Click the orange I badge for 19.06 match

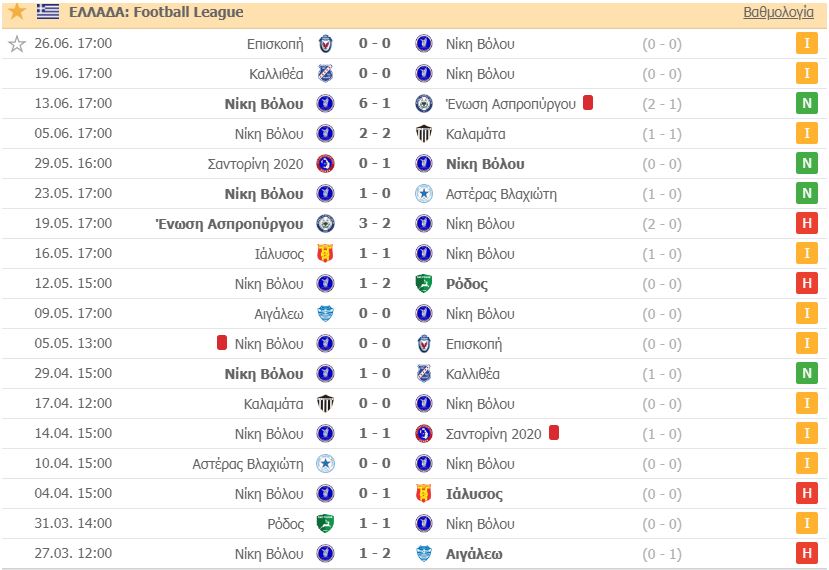click(x=807, y=73)
